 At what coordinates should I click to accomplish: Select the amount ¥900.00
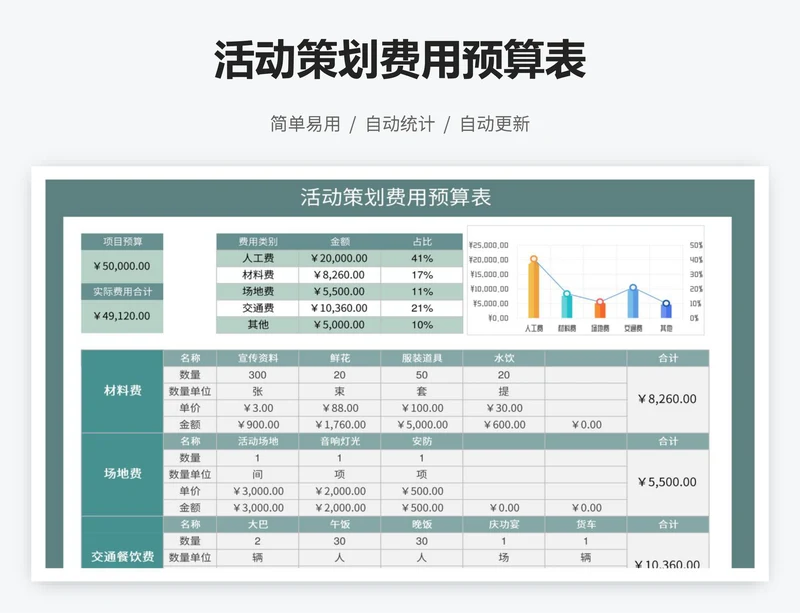[258, 425]
